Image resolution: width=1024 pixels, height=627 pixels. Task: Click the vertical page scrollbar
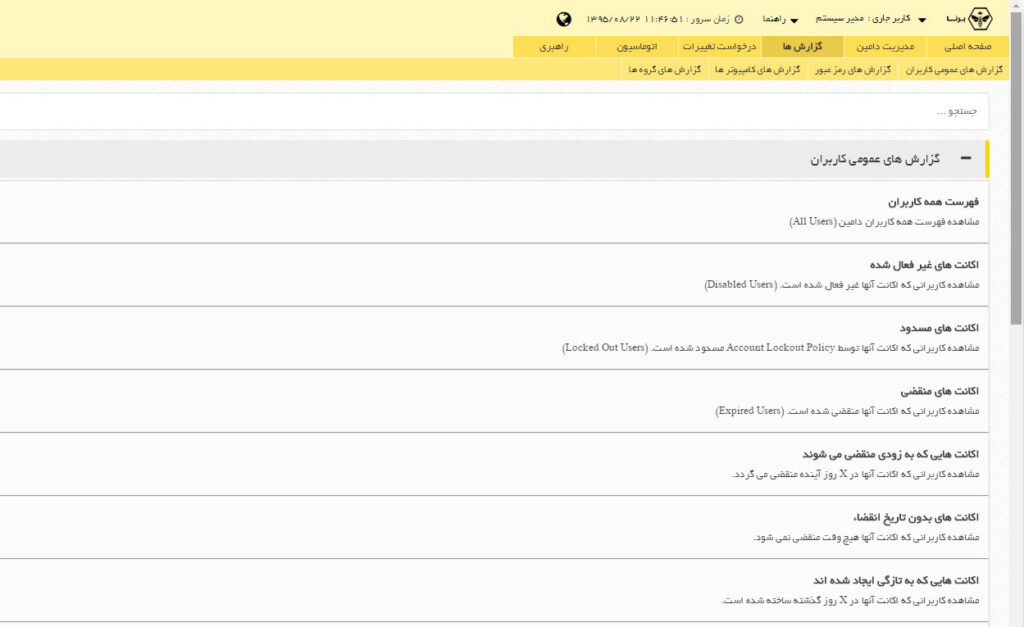[x=1016, y=200]
